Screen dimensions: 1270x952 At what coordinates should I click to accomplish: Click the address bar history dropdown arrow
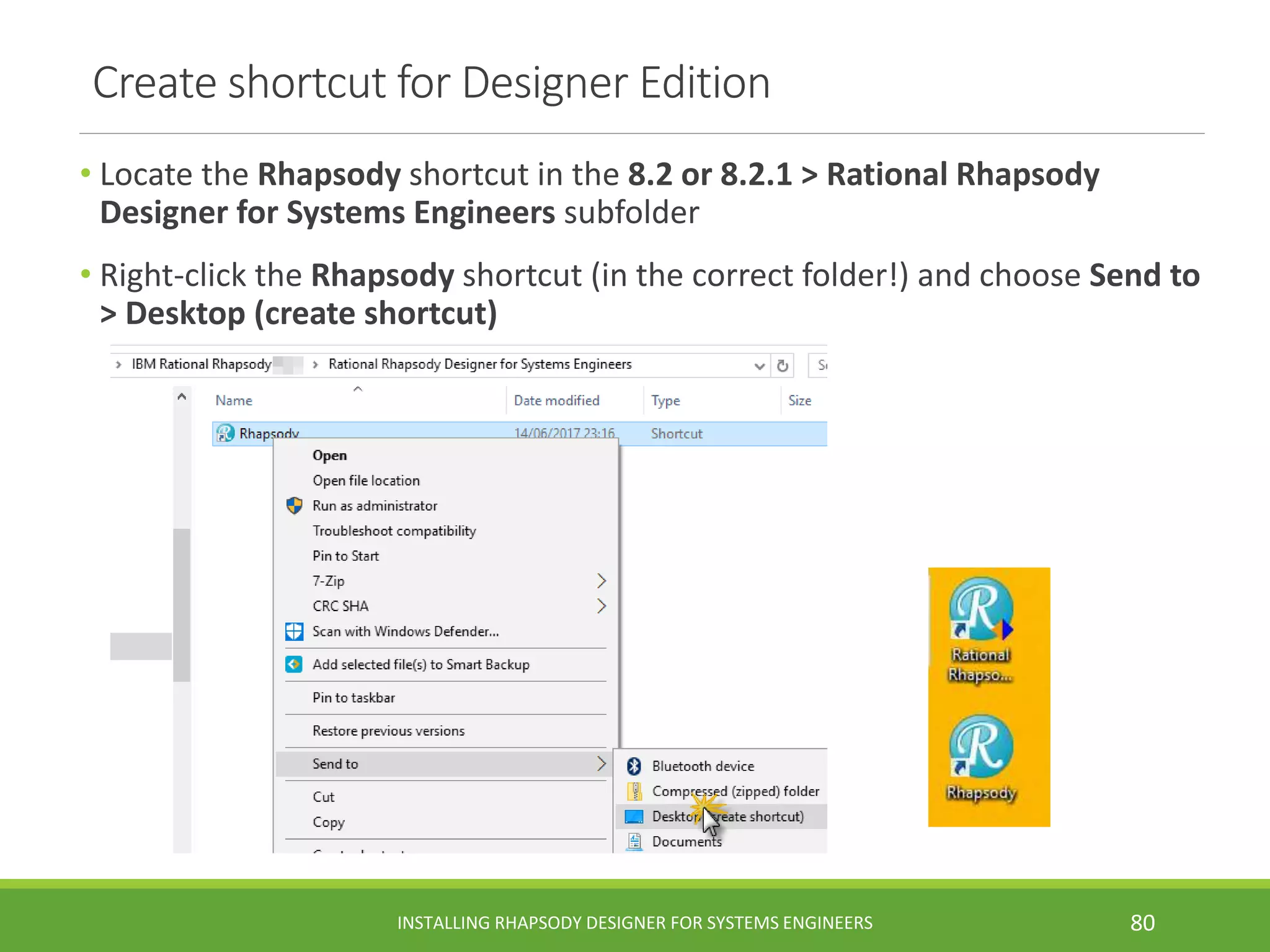tap(759, 366)
